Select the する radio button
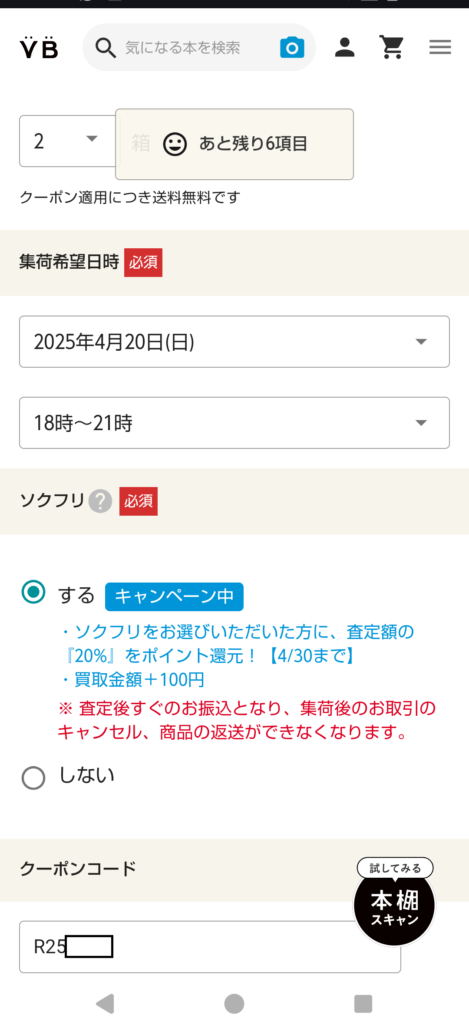This screenshot has width=469, height=1024. [33, 593]
